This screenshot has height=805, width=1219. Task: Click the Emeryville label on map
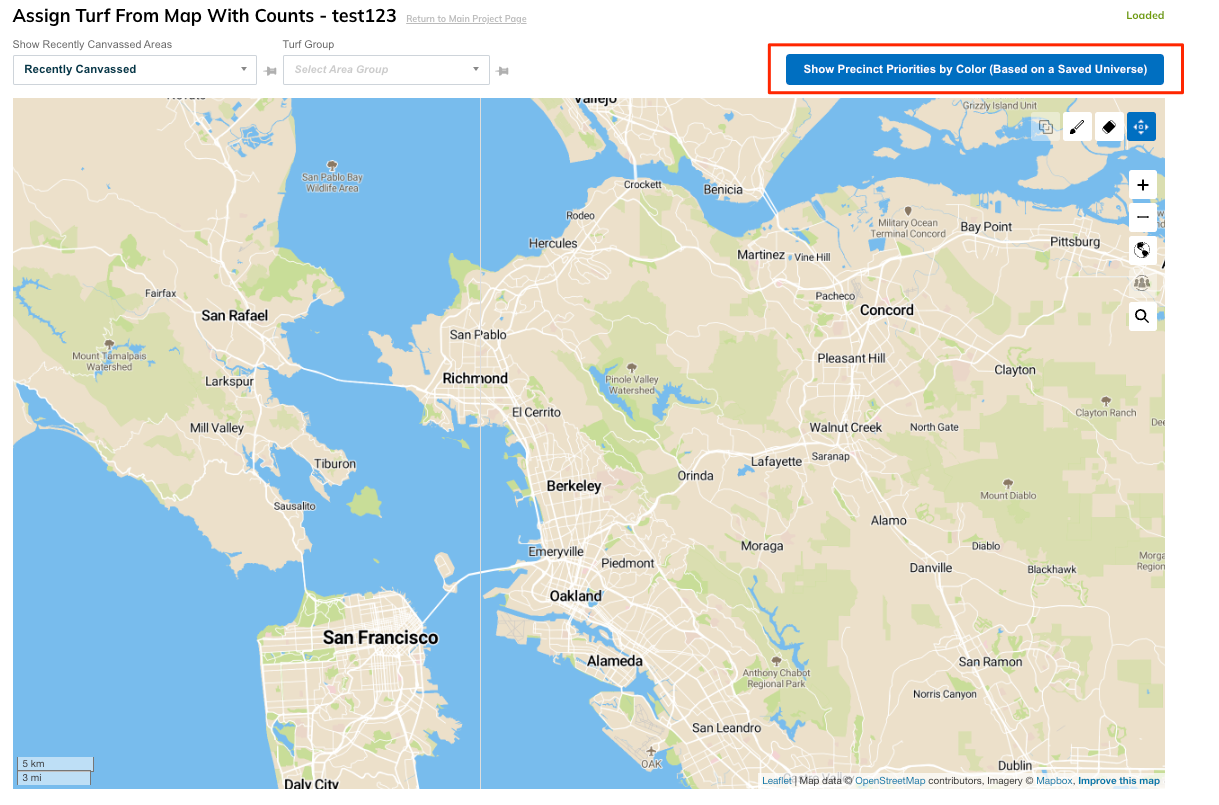coord(556,552)
